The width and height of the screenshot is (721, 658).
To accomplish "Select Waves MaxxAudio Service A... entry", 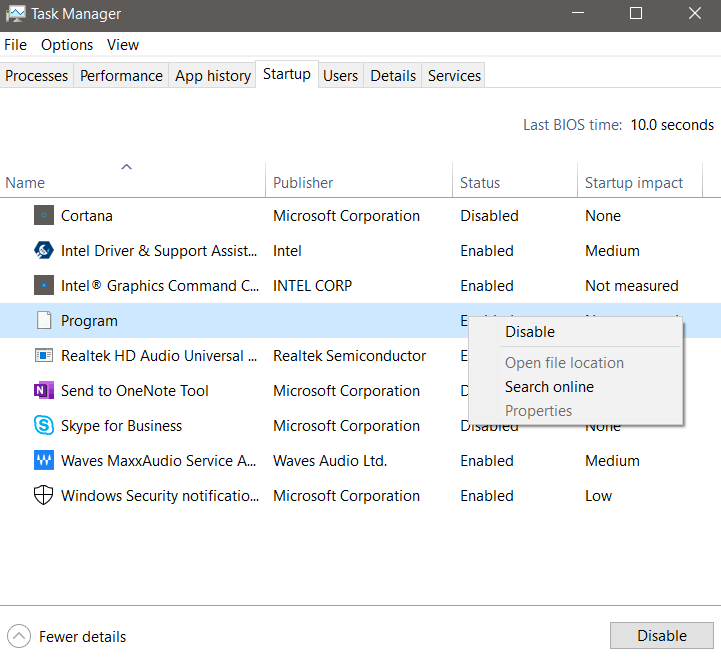I will pyautogui.click(x=158, y=460).
